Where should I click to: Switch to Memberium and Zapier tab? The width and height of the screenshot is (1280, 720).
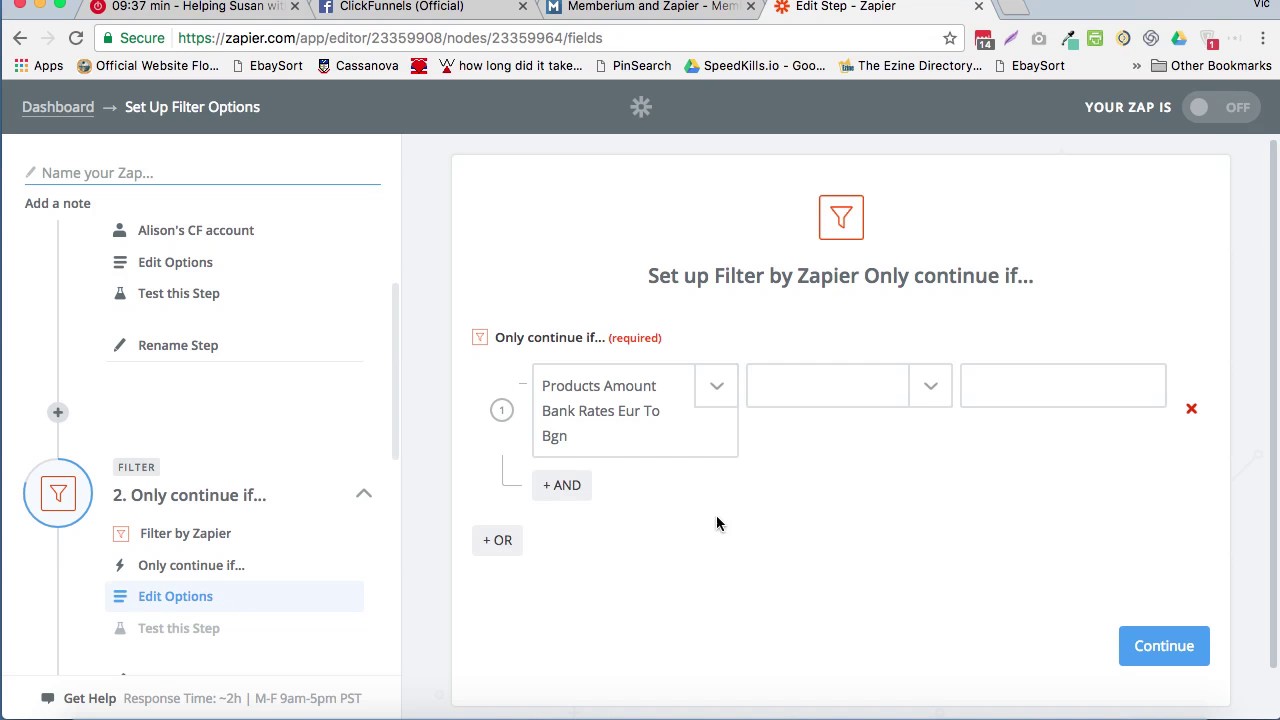(x=653, y=6)
